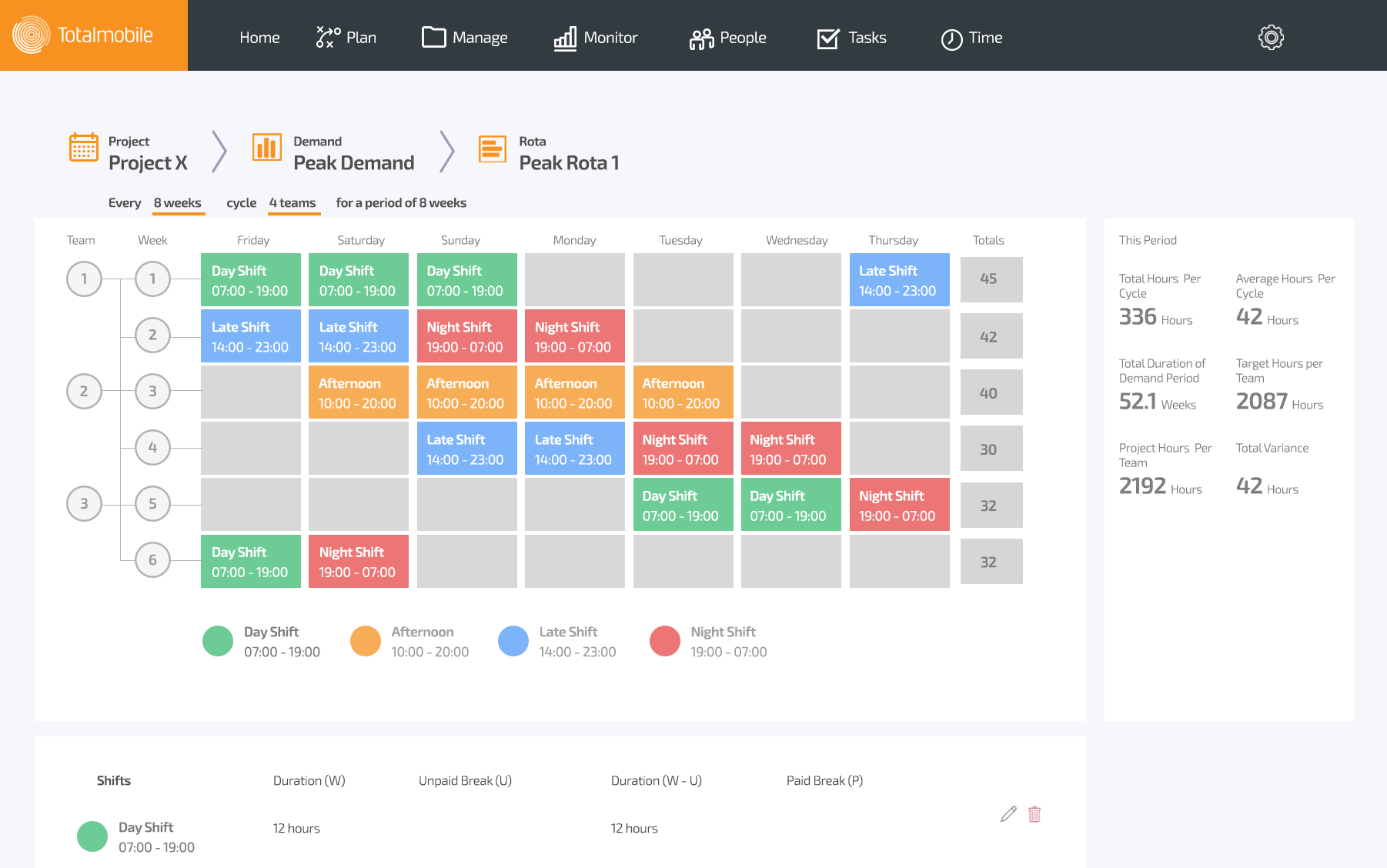Pick the red Night Shift legend swatch

pyautogui.click(x=665, y=641)
